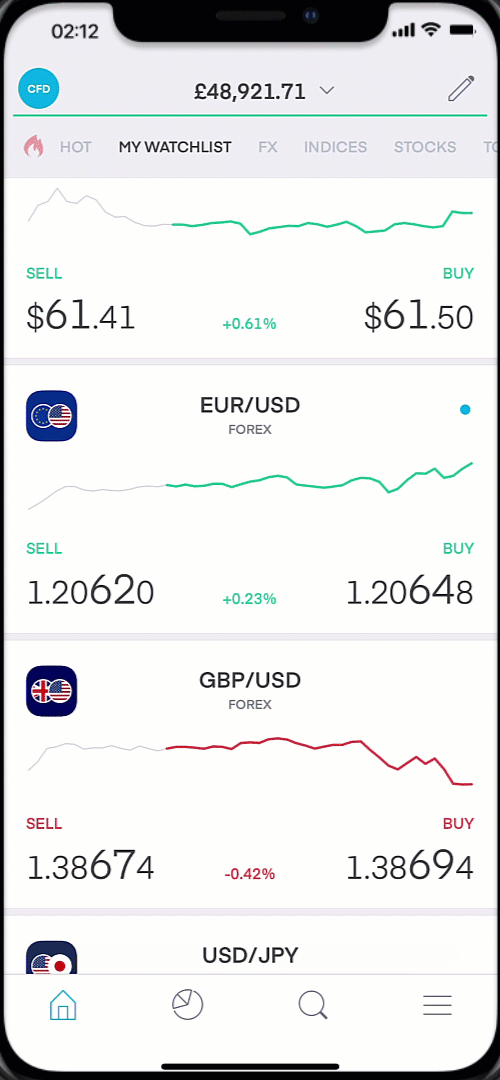Open the pencil edit watchlist icon
Image resolution: width=500 pixels, height=1080 pixels.
click(x=461, y=90)
